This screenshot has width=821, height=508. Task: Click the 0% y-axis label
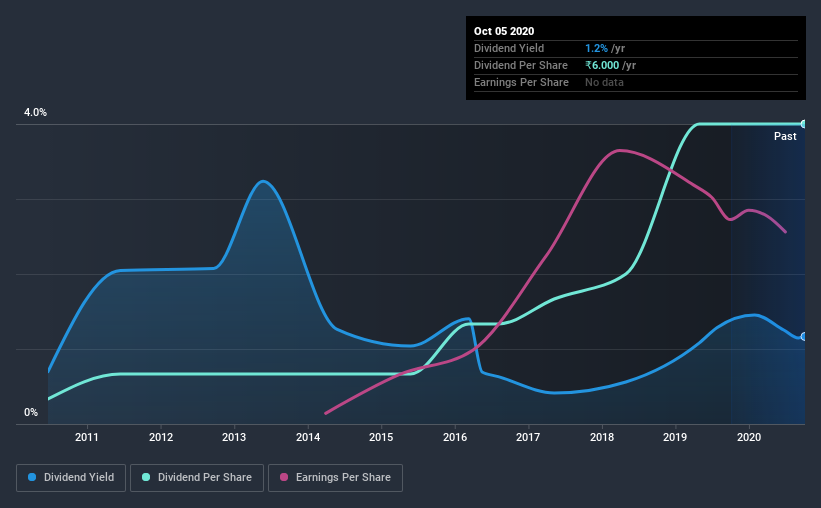[x=31, y=412]
